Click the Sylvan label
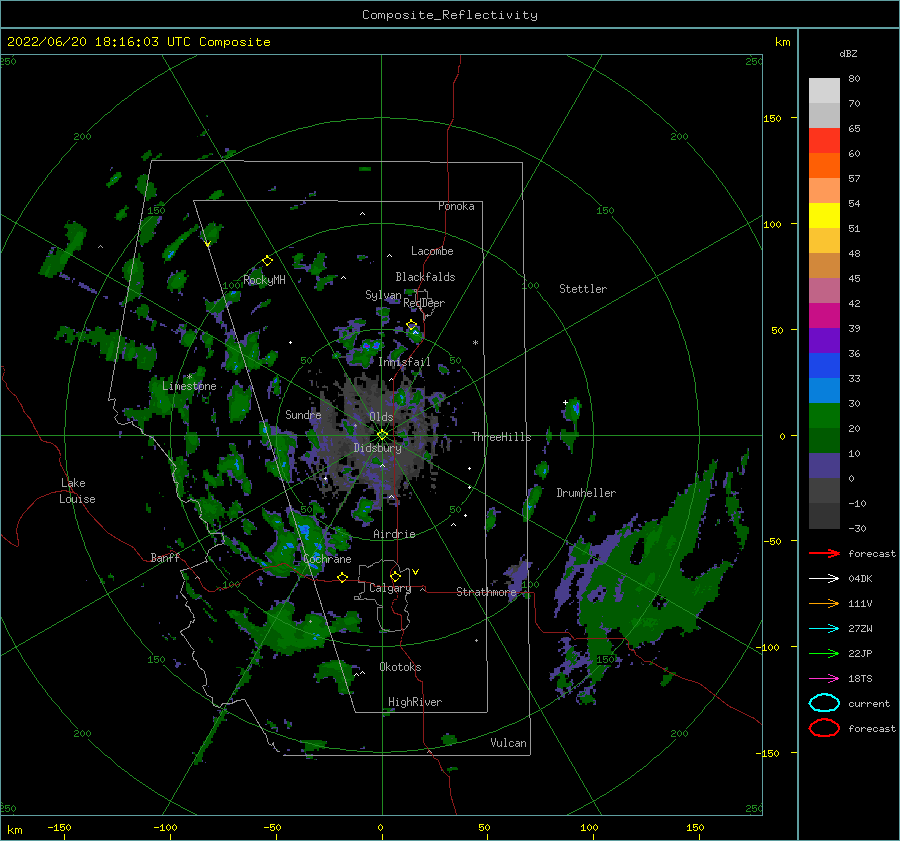Viewport: 900px width, 841px height. 383,295
